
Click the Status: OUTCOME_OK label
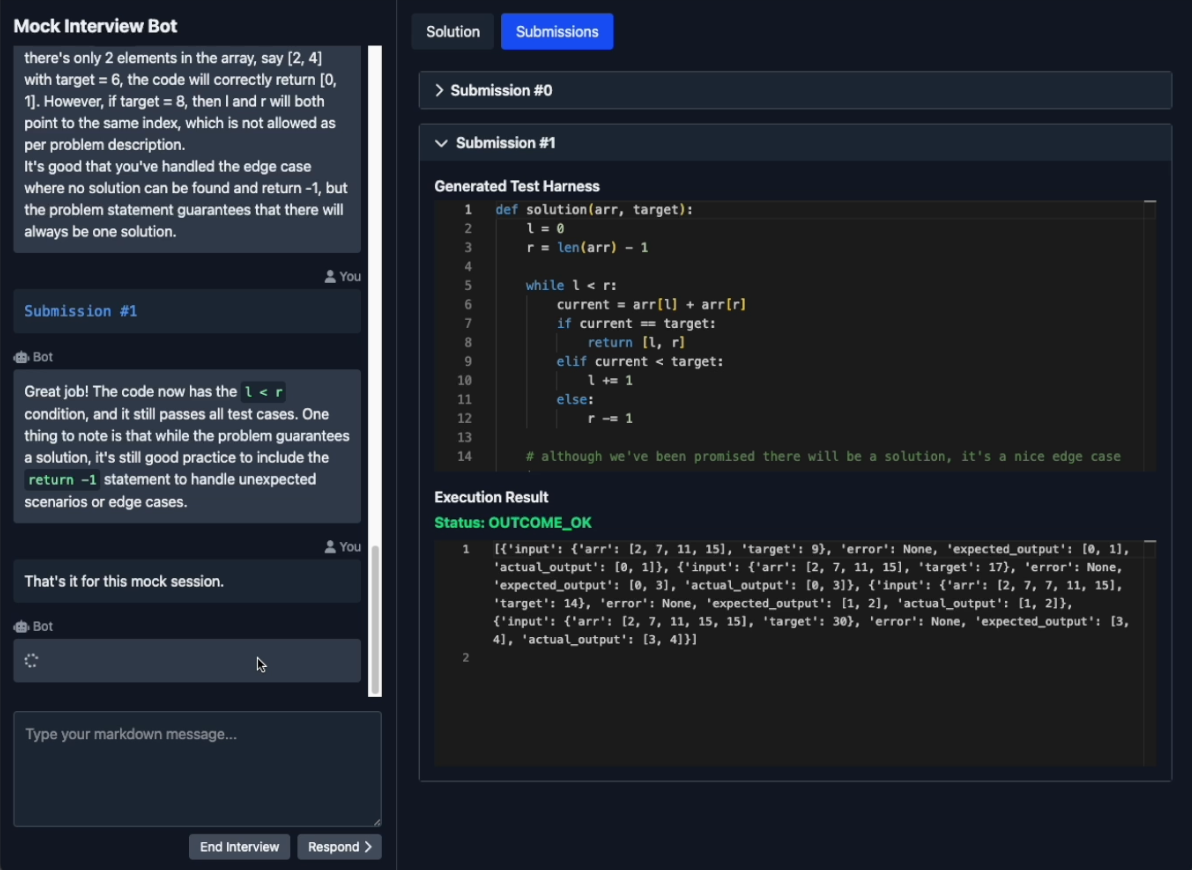click(513, 522)
